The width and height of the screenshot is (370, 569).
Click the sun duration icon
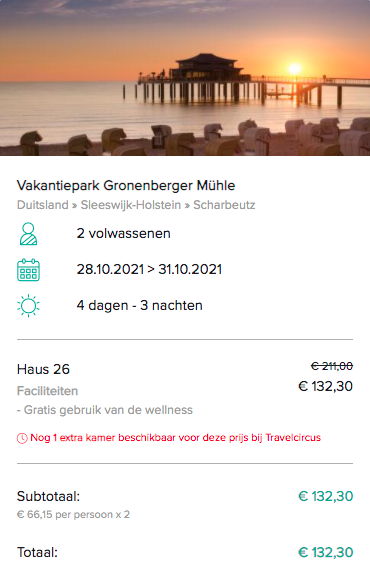tap(28, 306)
